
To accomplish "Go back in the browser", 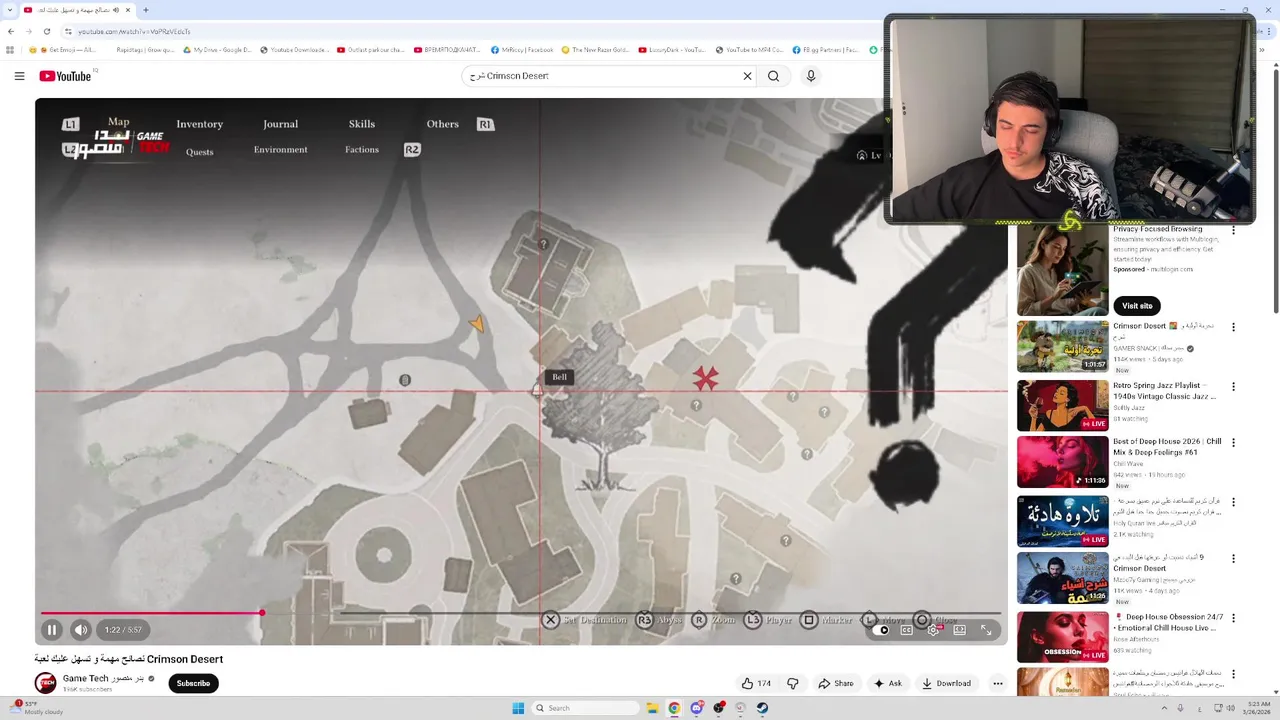I will click(11, 31).
